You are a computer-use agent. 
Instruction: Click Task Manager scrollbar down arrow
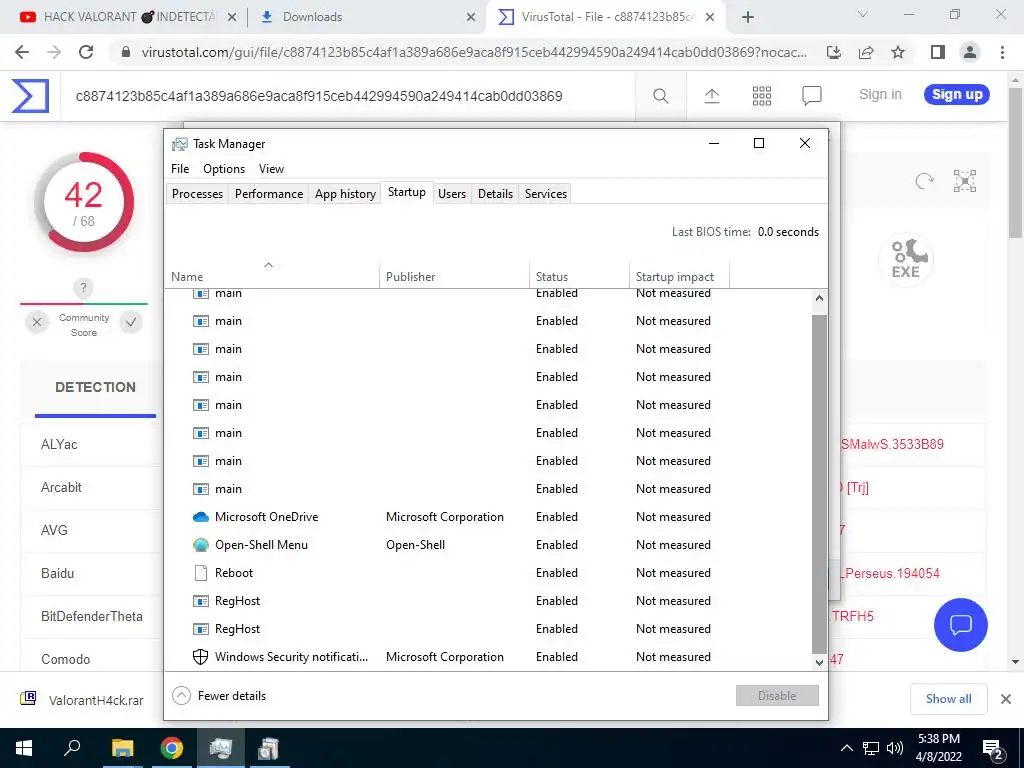click(820, 662)
